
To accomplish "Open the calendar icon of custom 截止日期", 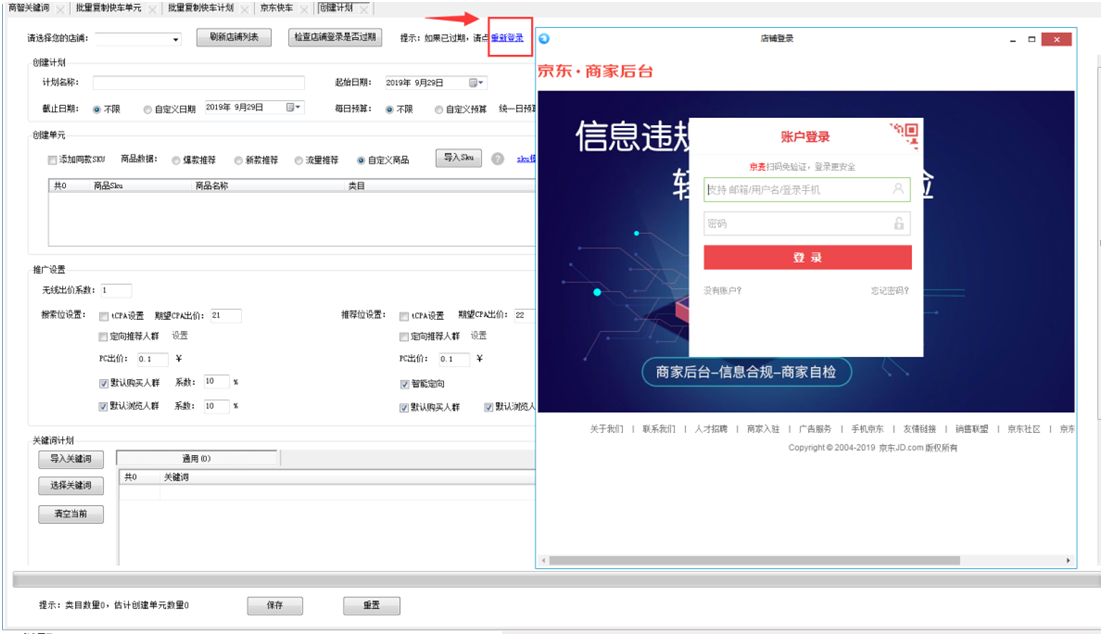I will [x=293, y=108].
